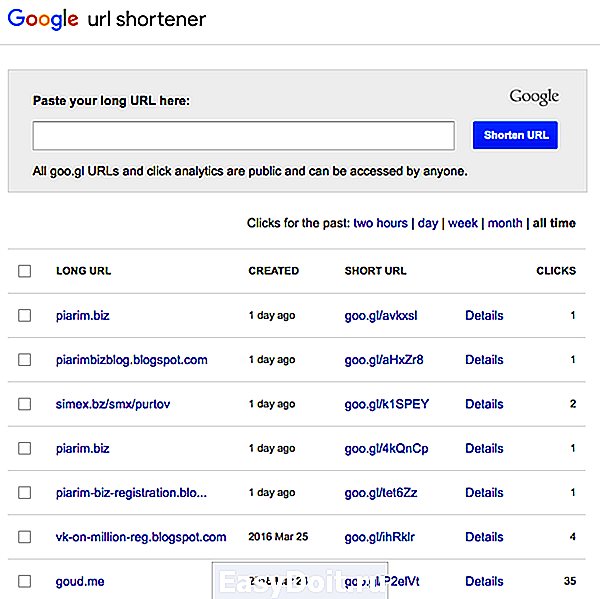This screenshot has width=600, height=599.
Task: Click the long URL input field
Action: 244,136
